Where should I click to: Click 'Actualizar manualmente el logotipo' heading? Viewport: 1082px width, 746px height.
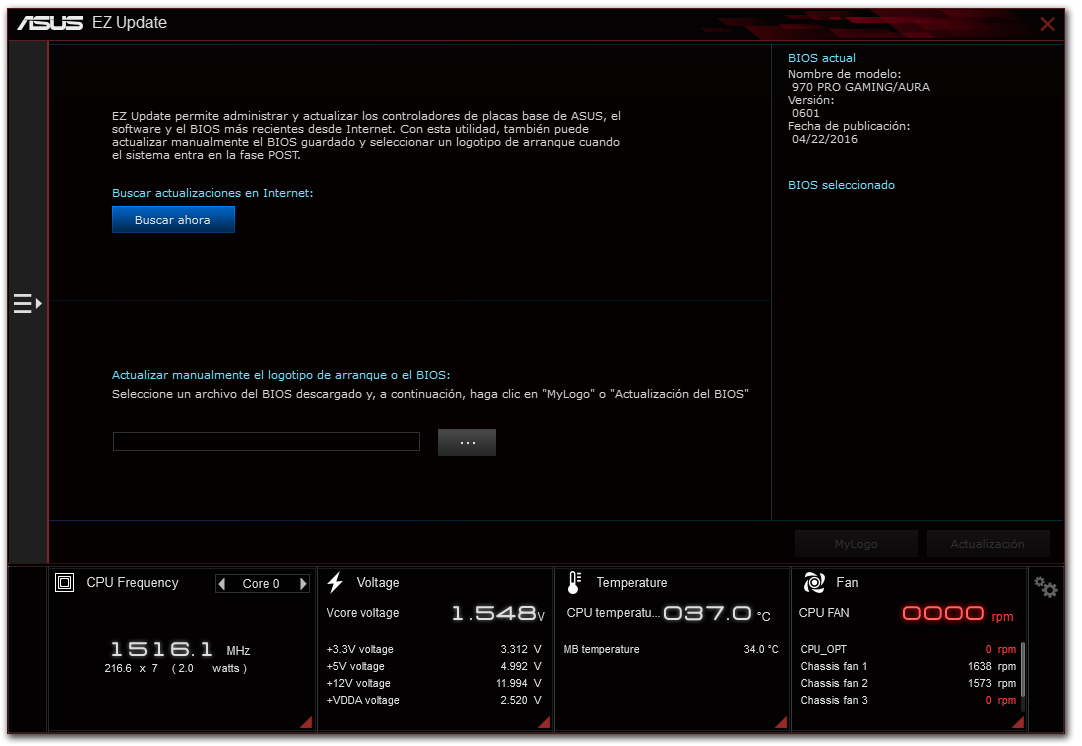coord(281,375)
